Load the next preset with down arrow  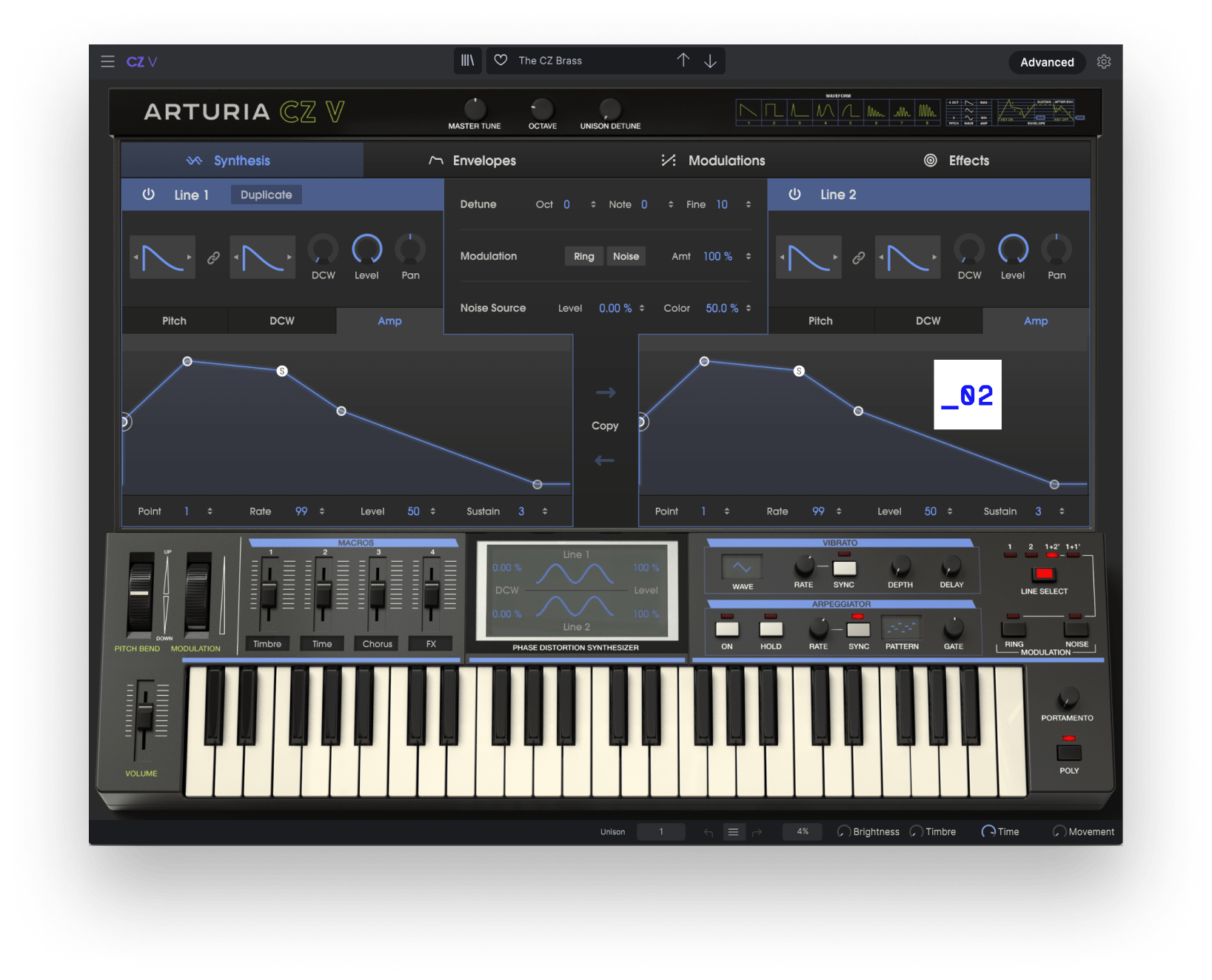click(710, 61)
